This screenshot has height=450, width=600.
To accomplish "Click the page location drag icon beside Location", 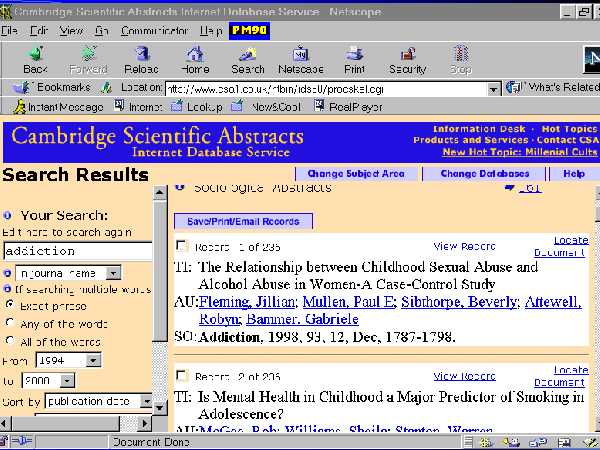I will click(107, 88).
